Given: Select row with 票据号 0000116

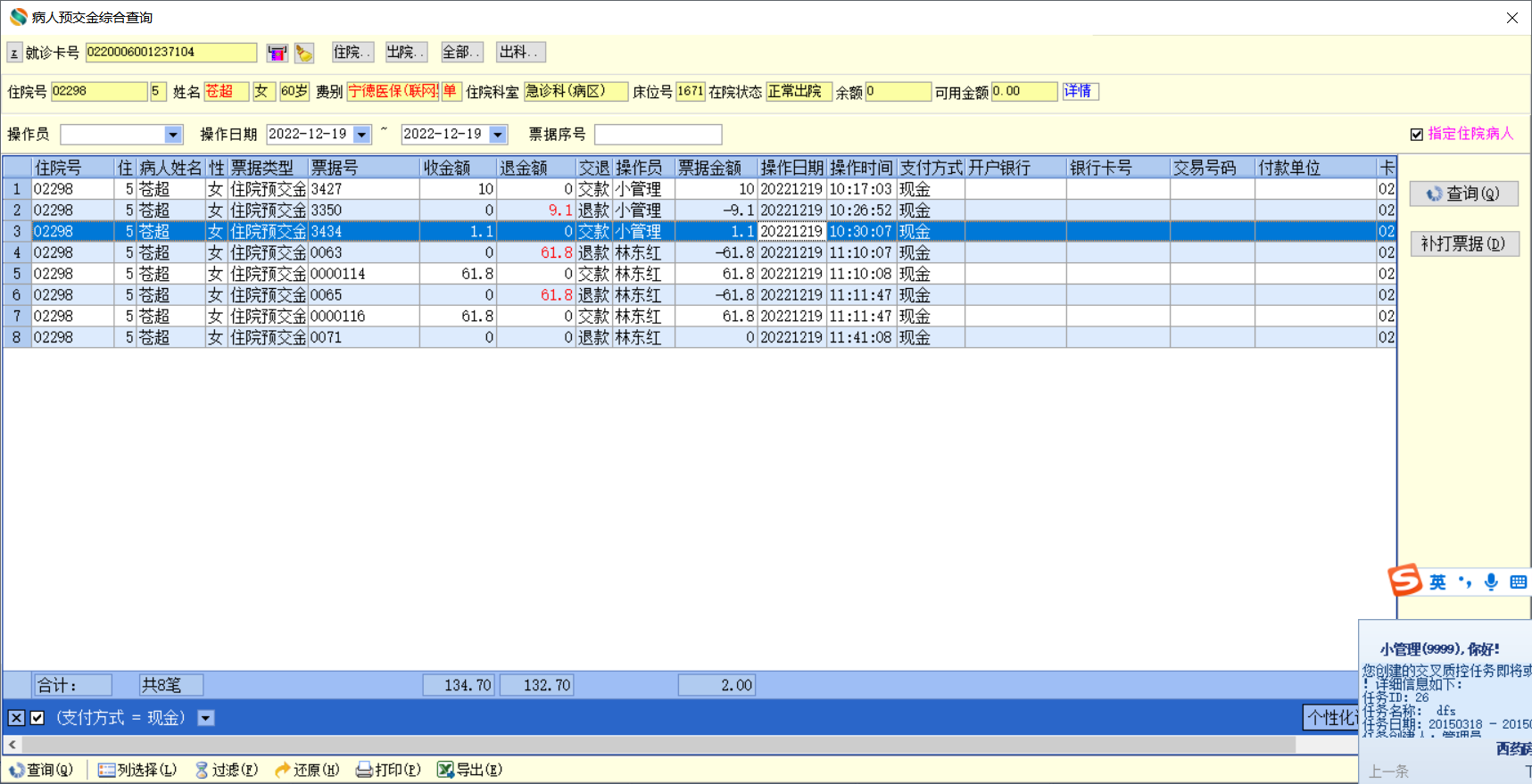Looking at the screenshot, I should click(x=700, y=317).
